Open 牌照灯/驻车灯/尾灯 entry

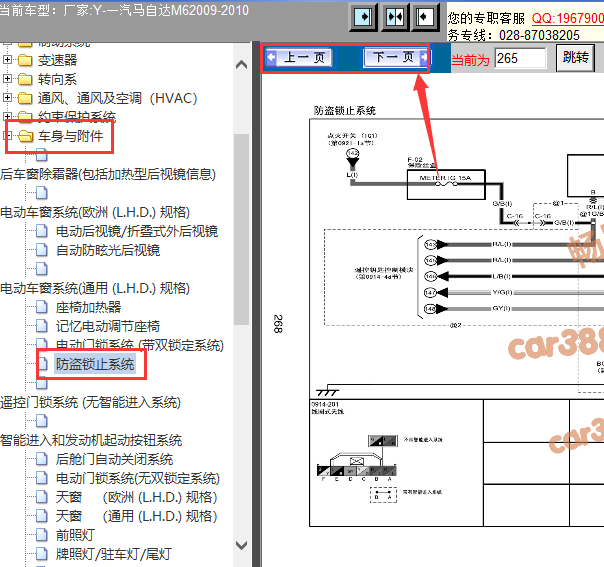tap(114, 554)
